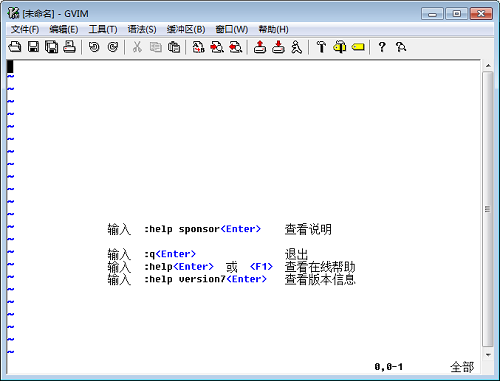
Task: Click the Undo toolbar icon
Action: coord(94,47)
